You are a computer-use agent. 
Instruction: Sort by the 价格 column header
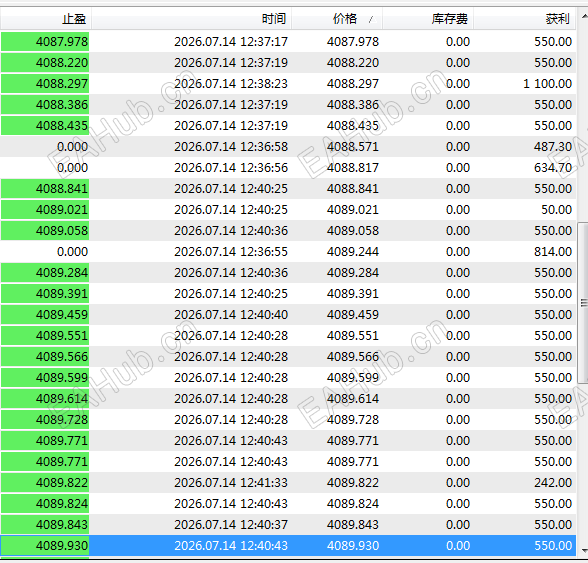(337, 19)
